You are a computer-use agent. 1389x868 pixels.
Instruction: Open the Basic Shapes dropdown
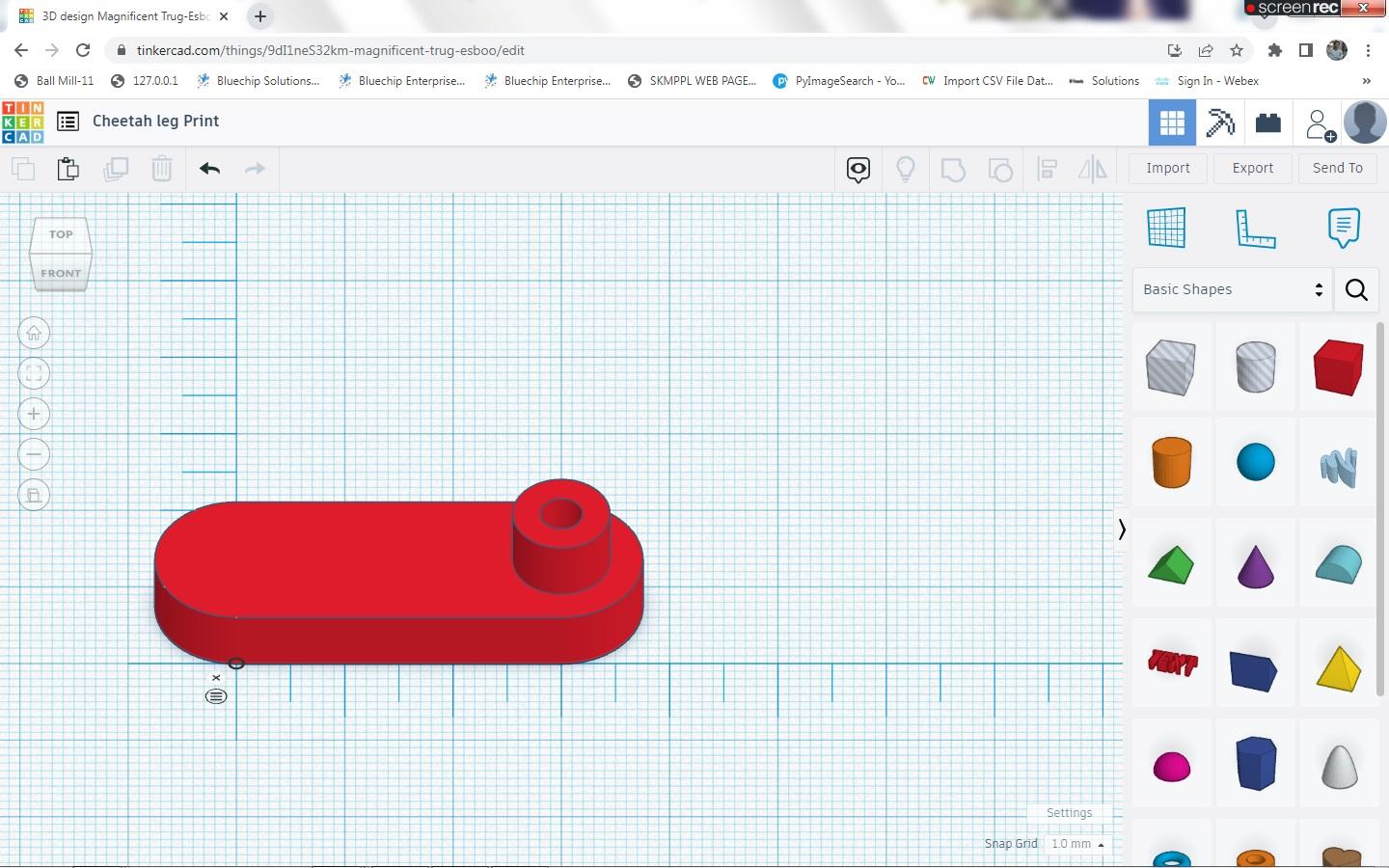click(1233, 289)
